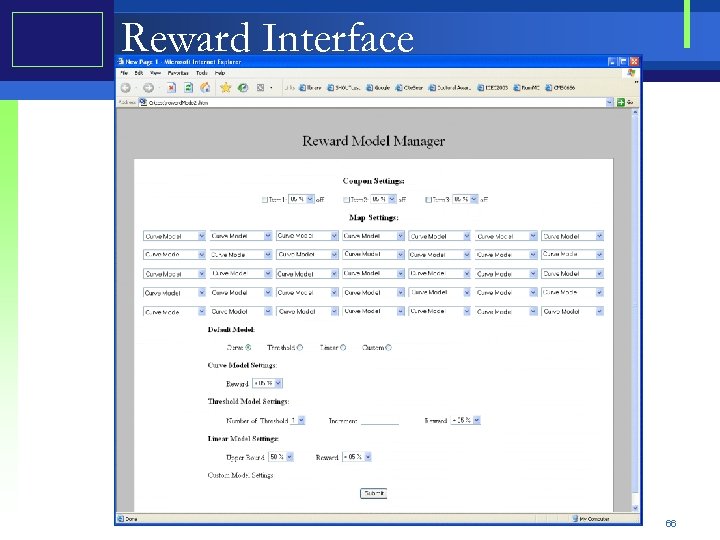Click the "Map Settings:" label
The image size is (720, 540).
(x=373, y=218)
